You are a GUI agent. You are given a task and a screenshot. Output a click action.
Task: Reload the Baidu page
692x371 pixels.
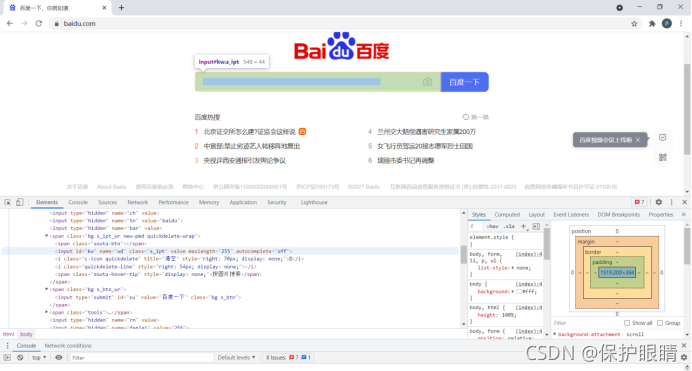coord(39,23)
